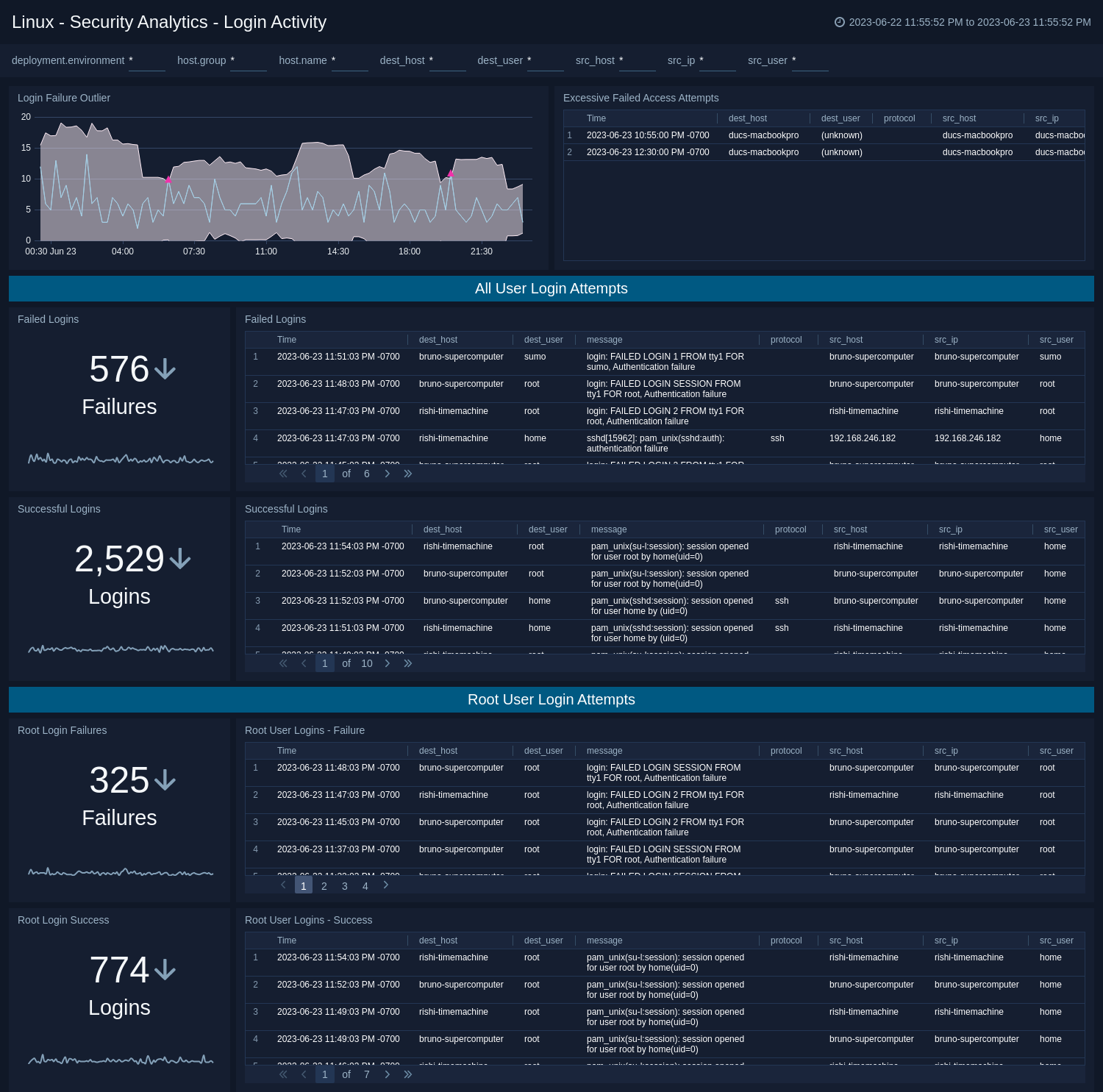Click the down-arrow trend icon next to 774 Logins
This screenshot has width=1103, height=1092.
click(x=165, y=970)
